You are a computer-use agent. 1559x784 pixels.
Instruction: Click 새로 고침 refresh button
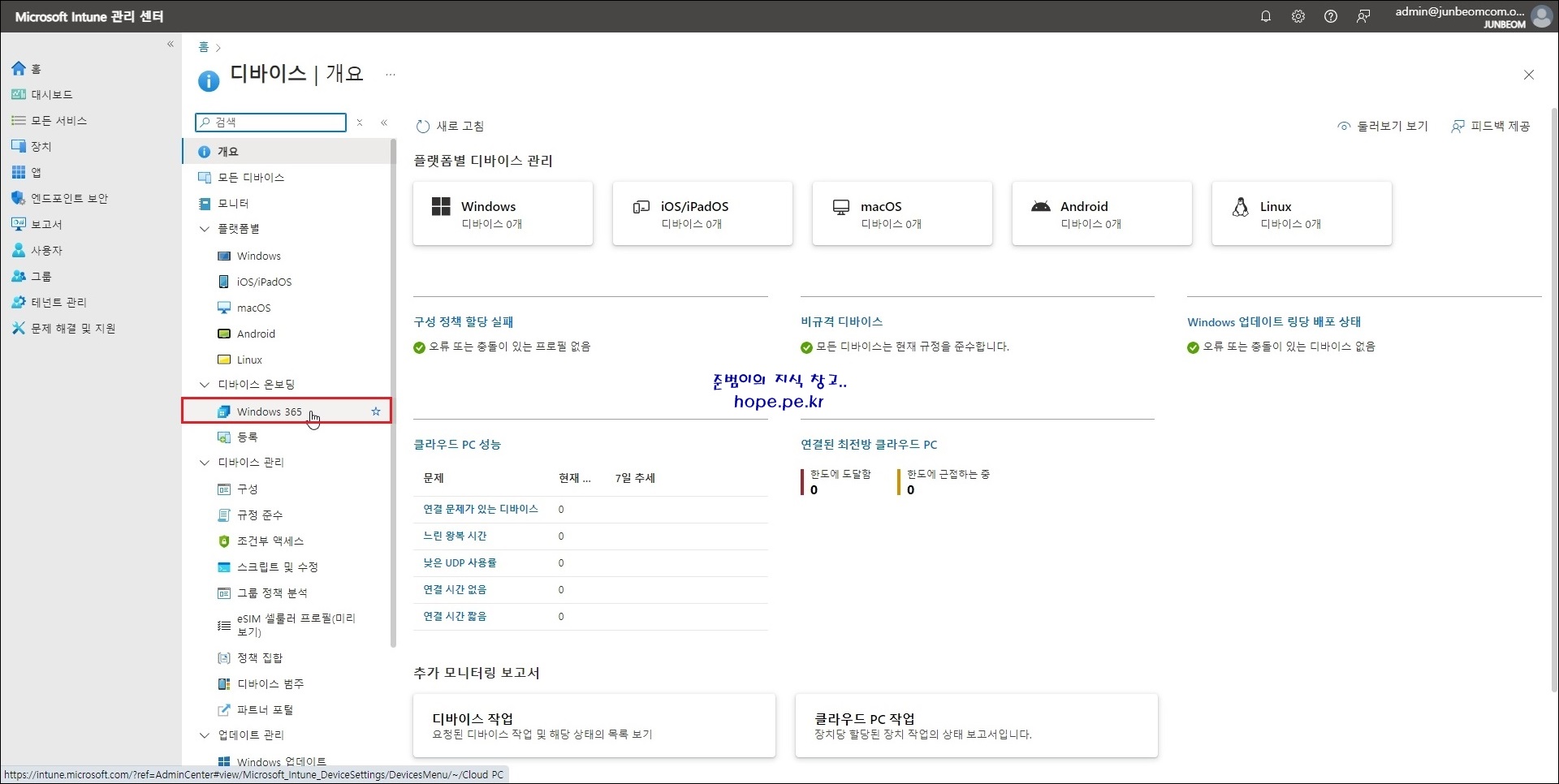pos(451,127)
